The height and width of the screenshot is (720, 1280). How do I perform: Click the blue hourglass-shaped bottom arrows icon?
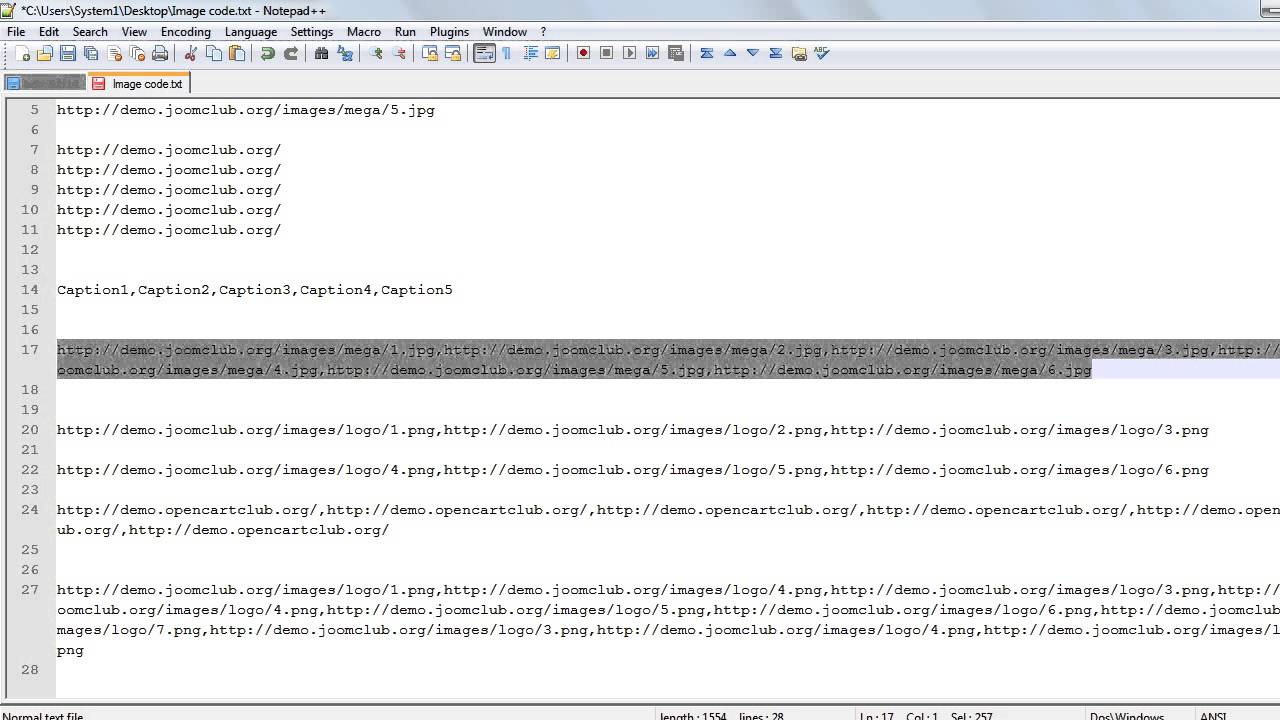776,54
